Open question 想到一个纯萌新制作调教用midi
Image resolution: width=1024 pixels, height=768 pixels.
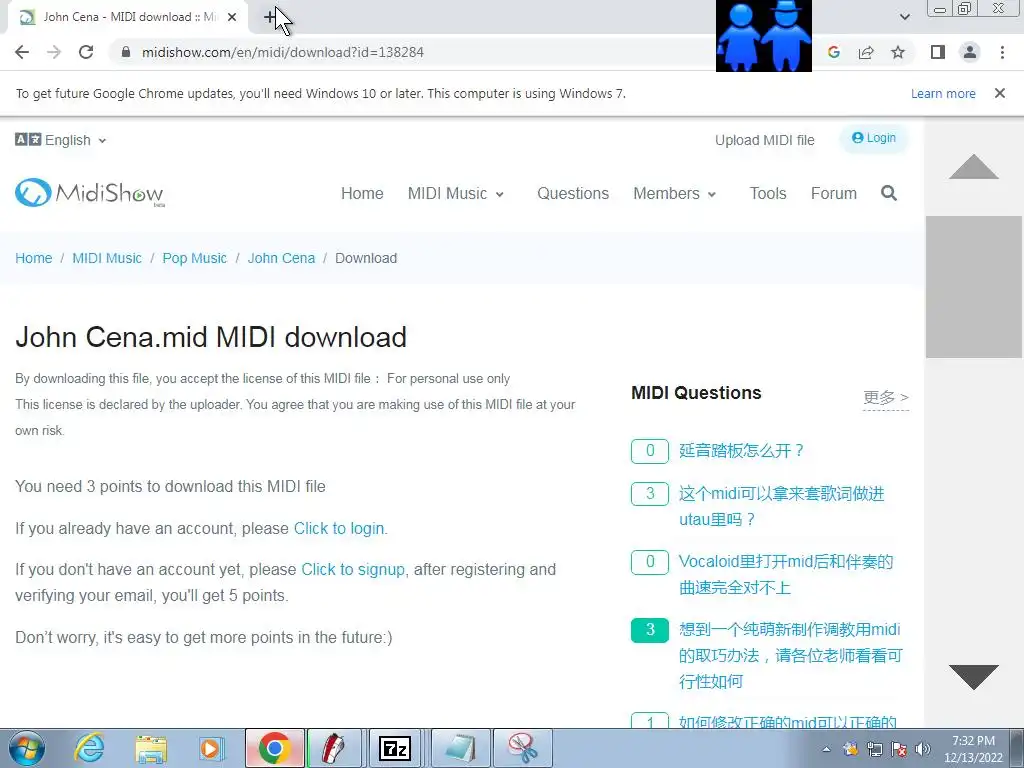click(x=790, y=655)
